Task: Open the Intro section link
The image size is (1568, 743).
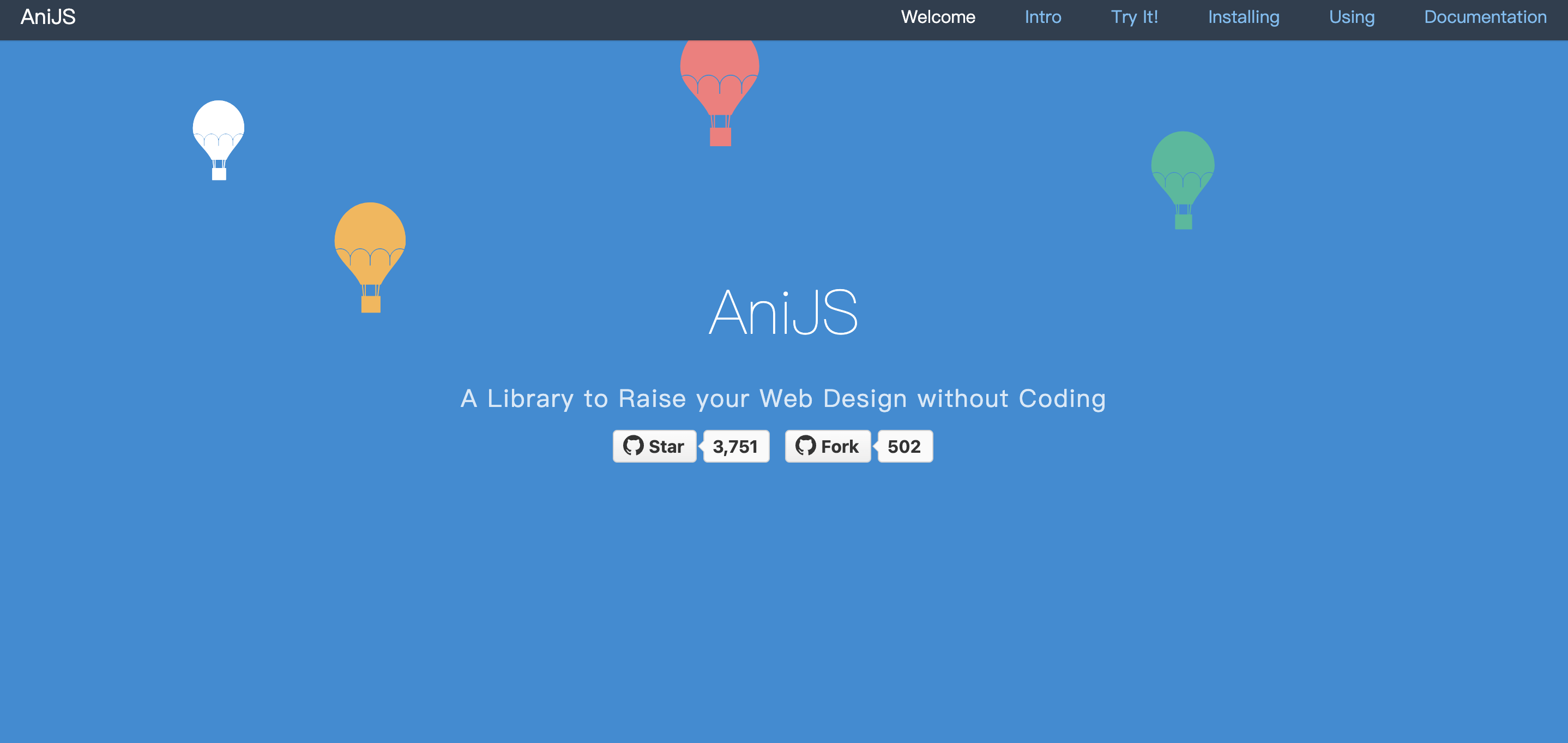Action: 1042,17
